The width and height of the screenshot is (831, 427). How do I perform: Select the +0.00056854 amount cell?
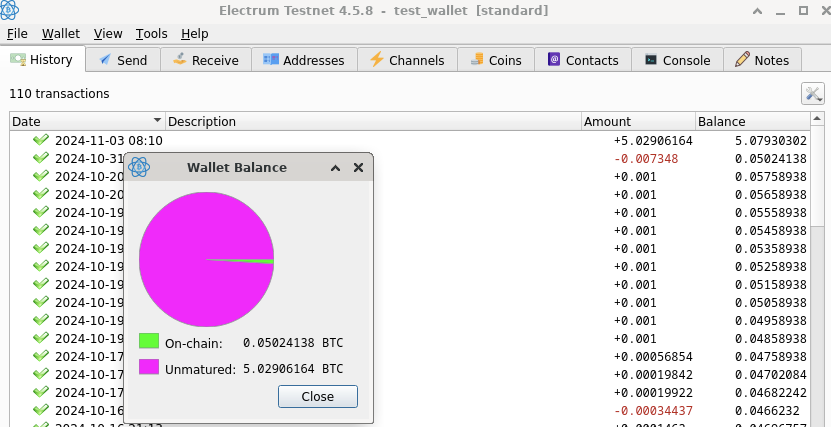point(653,357)
